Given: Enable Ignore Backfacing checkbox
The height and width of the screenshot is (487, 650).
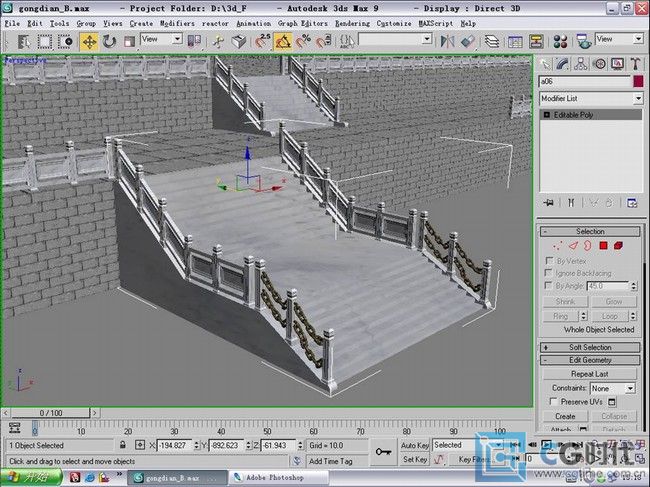Looking at the screenshot, I should (x=549, y=273).
